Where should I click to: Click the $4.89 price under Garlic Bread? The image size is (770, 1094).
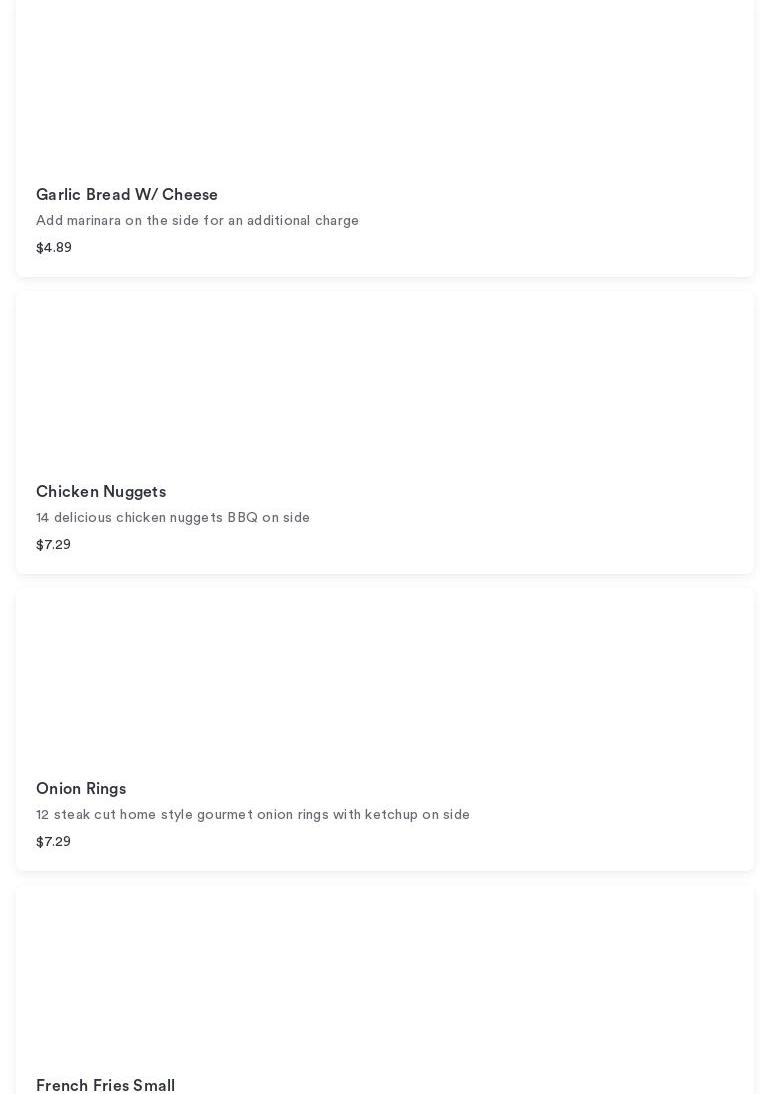click(x=54, y=248)
